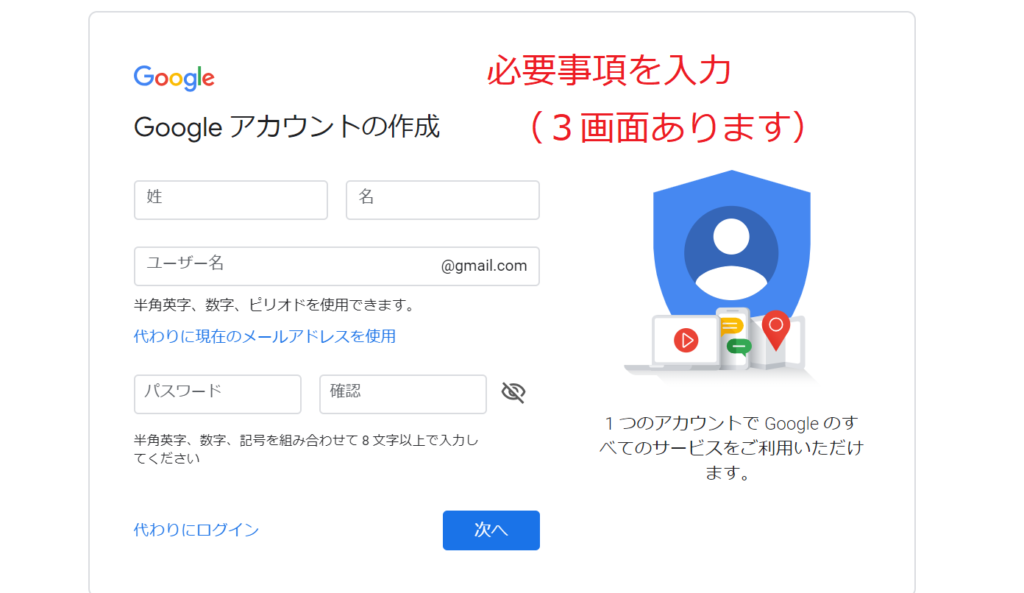Click the 姓 last name field
Viewport: 1024px width, 593px height.
tap(231, 200)
